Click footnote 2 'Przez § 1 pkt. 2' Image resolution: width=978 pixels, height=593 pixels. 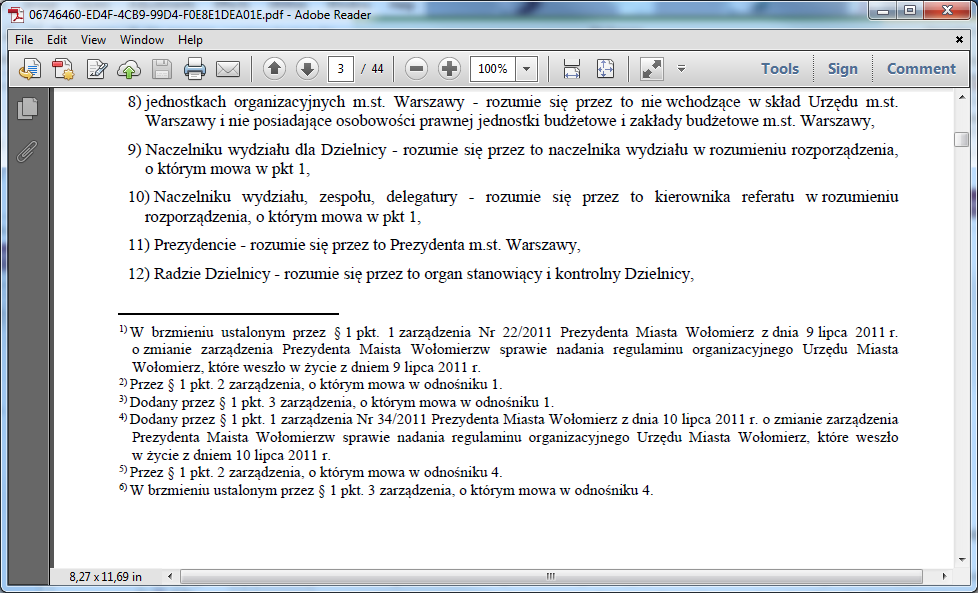[x=178, y=384]
